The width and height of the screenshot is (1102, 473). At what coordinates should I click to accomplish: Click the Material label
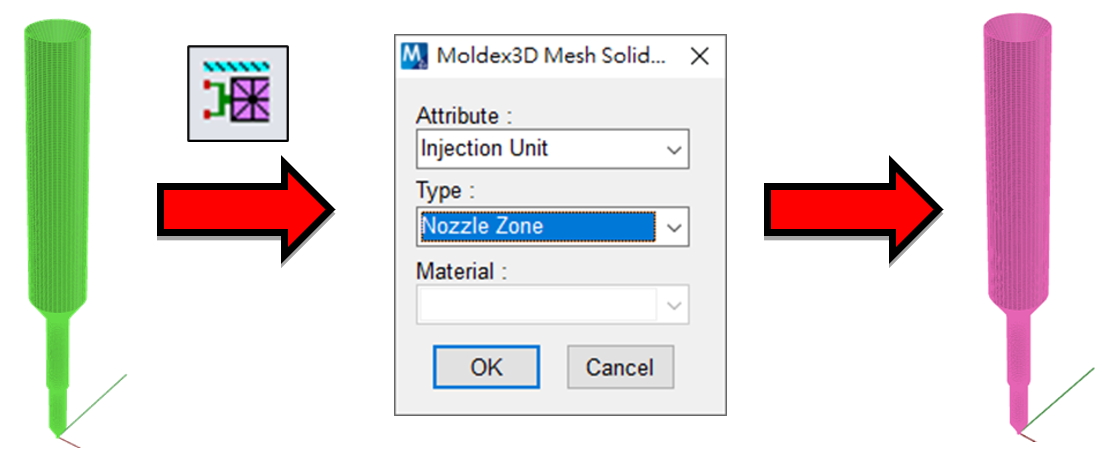click(x=460, y=271)
